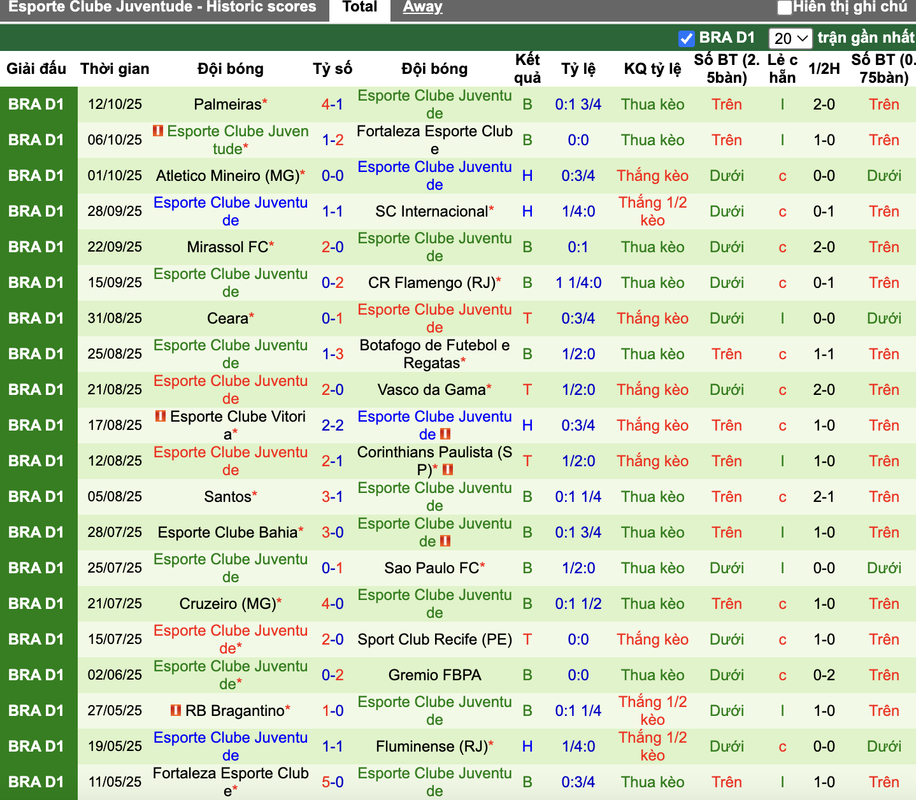The image size is (916, 800).
Task: Click red card icon before RB Bragantino
Action: (x=175, y=711)
